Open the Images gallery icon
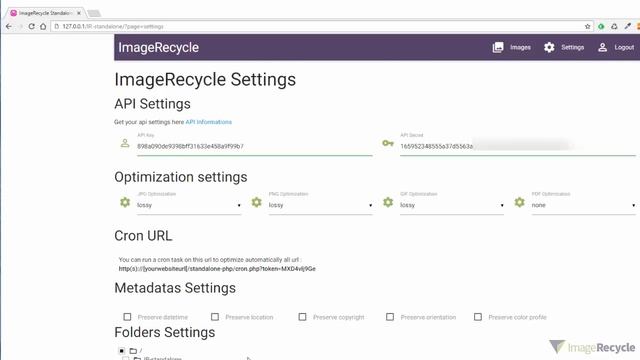This screenshot has width=640, height=360. [x=498, y=47]
